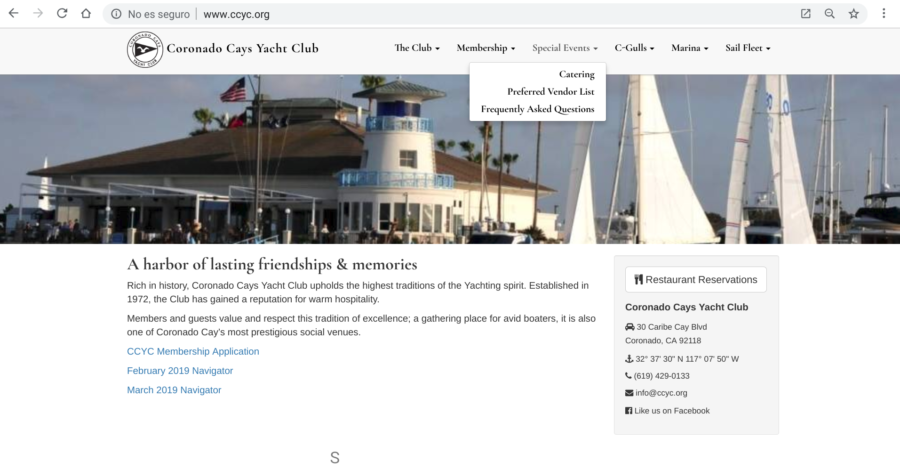Expand The Club dropdown menu

(417, 48)
